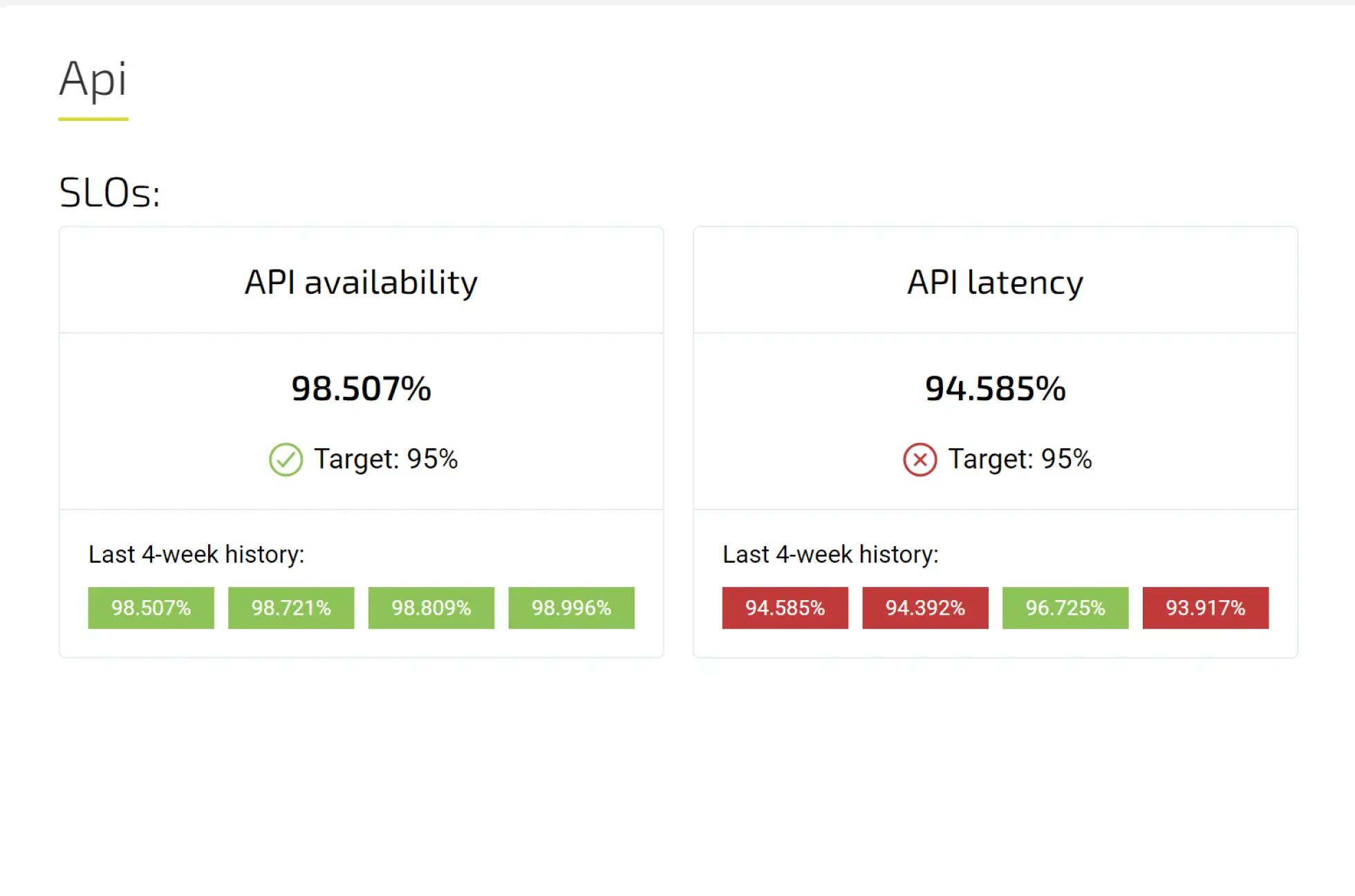This screenshot has width=1355, height=896.
Task: Click Target: 95% text in latency card
Action: (x=1020, y=459)
